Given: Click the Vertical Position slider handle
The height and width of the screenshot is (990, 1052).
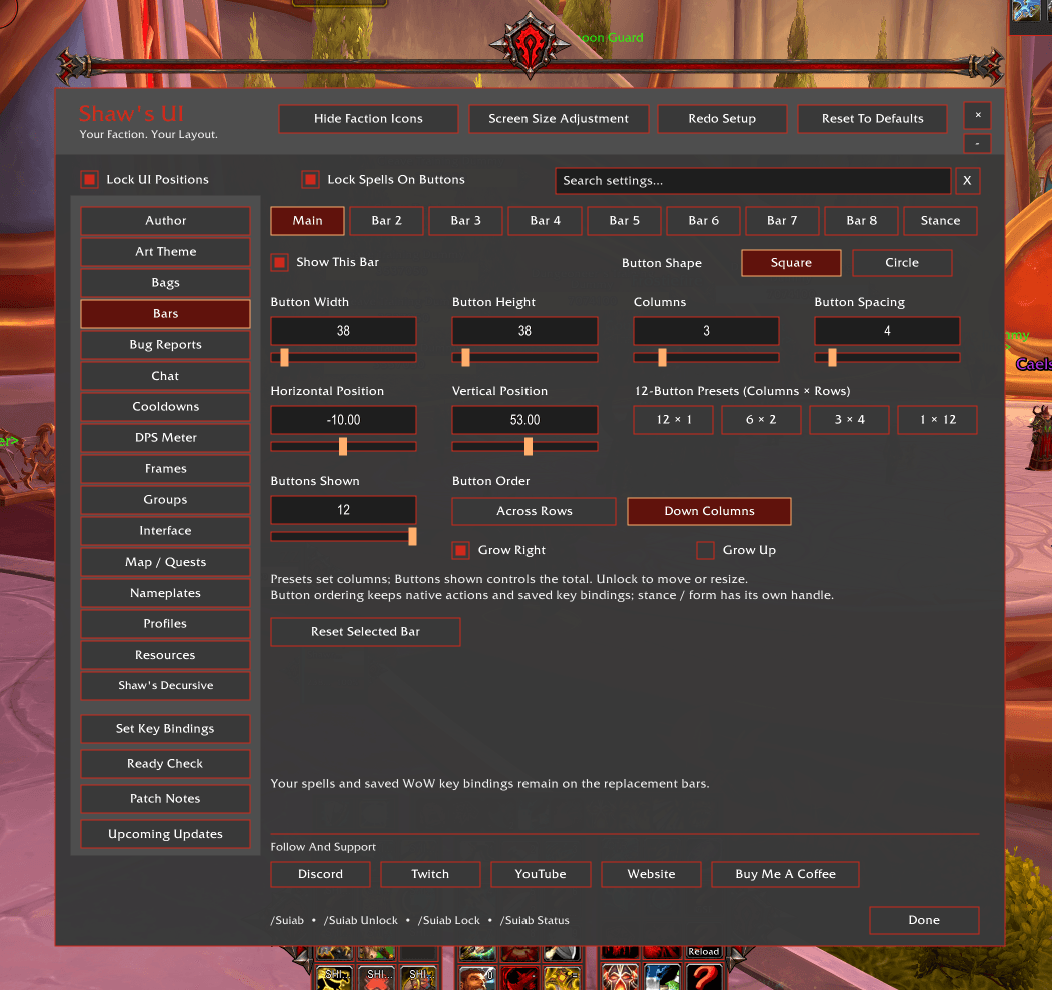Looking at the screenshot, I should (x=529, y=447).
